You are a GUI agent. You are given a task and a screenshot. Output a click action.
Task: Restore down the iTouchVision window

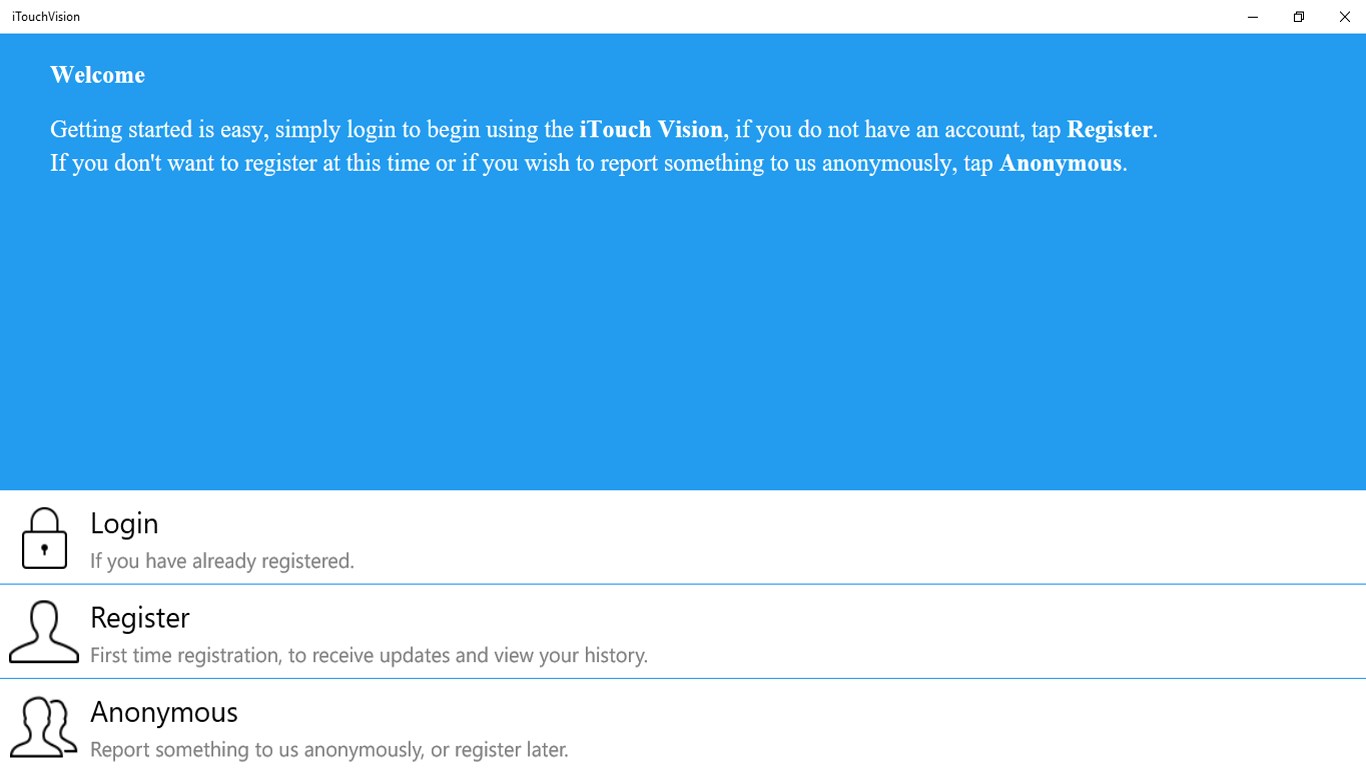point(1298,17)
